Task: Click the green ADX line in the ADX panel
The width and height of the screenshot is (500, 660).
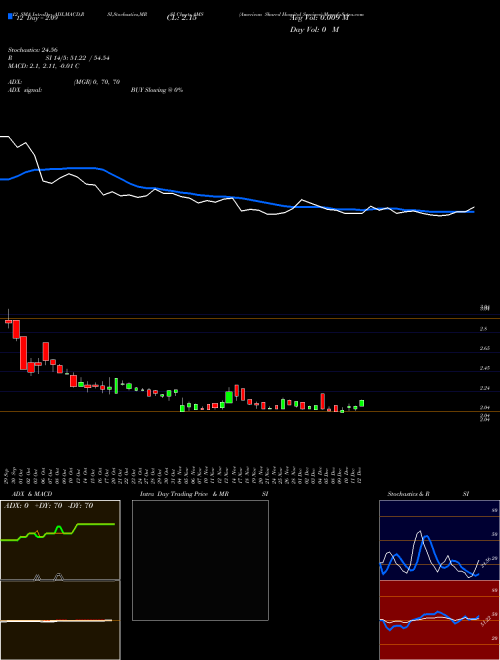Action: 97,524
